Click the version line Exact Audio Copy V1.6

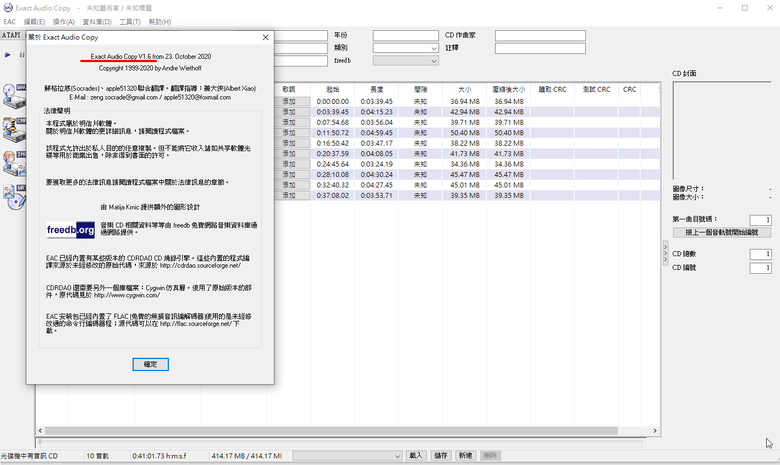(x=120, y=56)
